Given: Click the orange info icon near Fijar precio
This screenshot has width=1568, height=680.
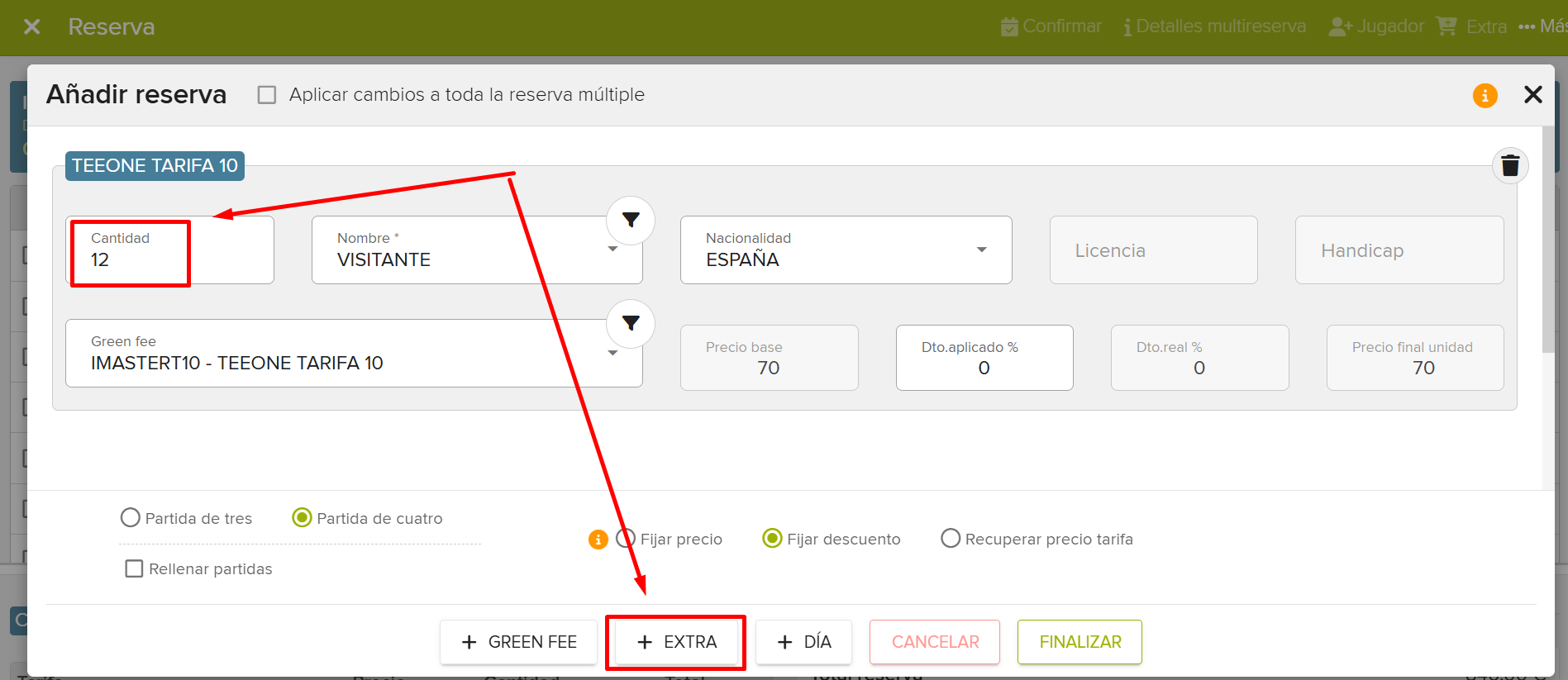Looking at the screenshot, I should click(x=598, y=540).
